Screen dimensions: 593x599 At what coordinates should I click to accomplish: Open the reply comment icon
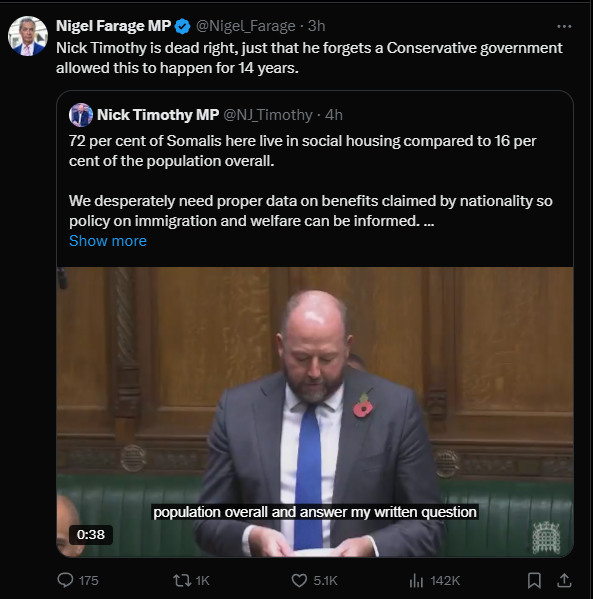tap(65, 580)
